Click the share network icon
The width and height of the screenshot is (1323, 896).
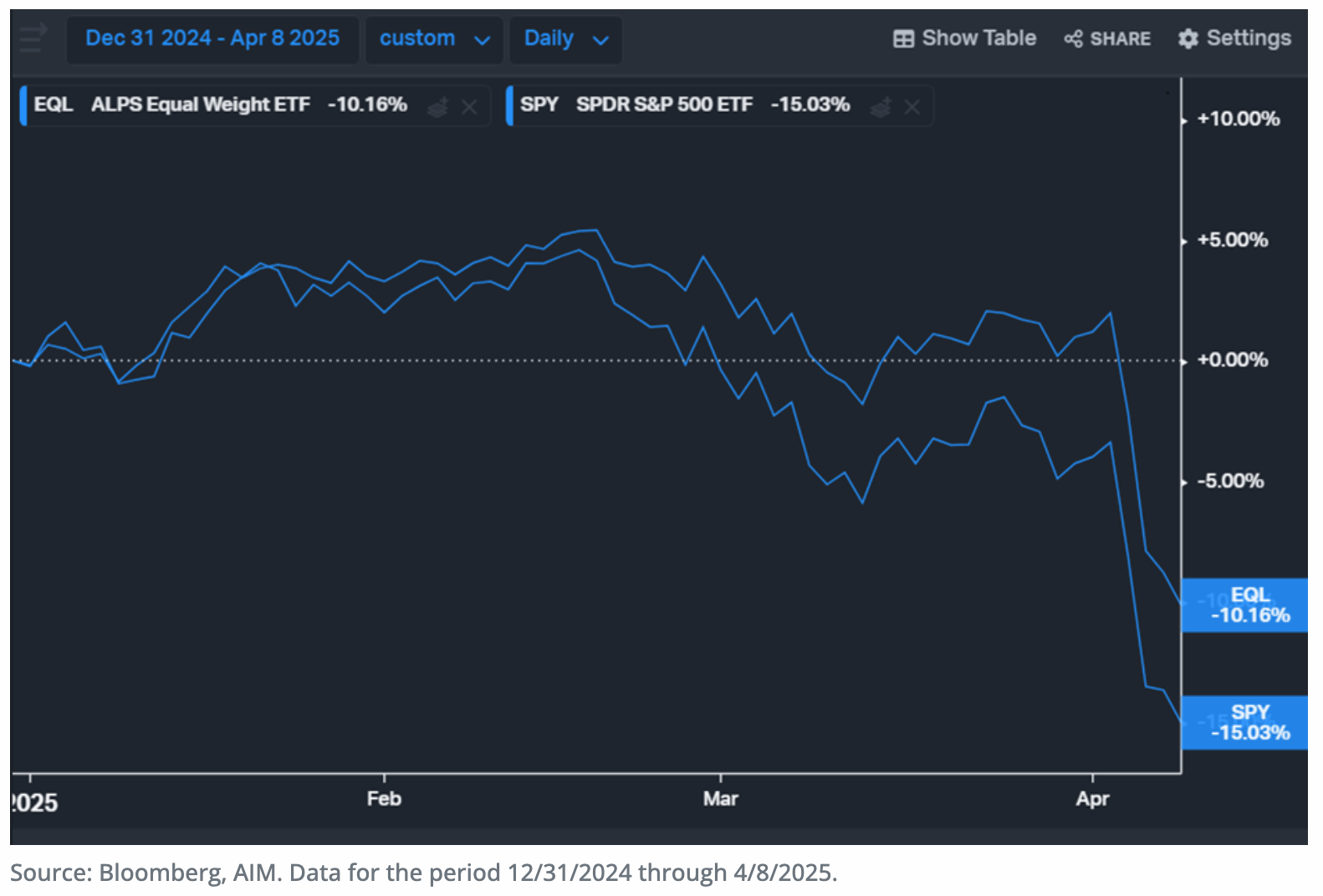(x=1073, y=39)
